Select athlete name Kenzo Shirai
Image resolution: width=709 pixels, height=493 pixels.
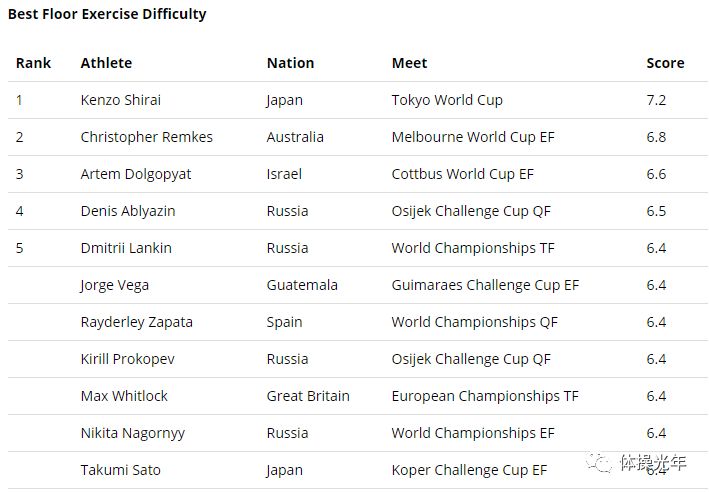point(121,100)
